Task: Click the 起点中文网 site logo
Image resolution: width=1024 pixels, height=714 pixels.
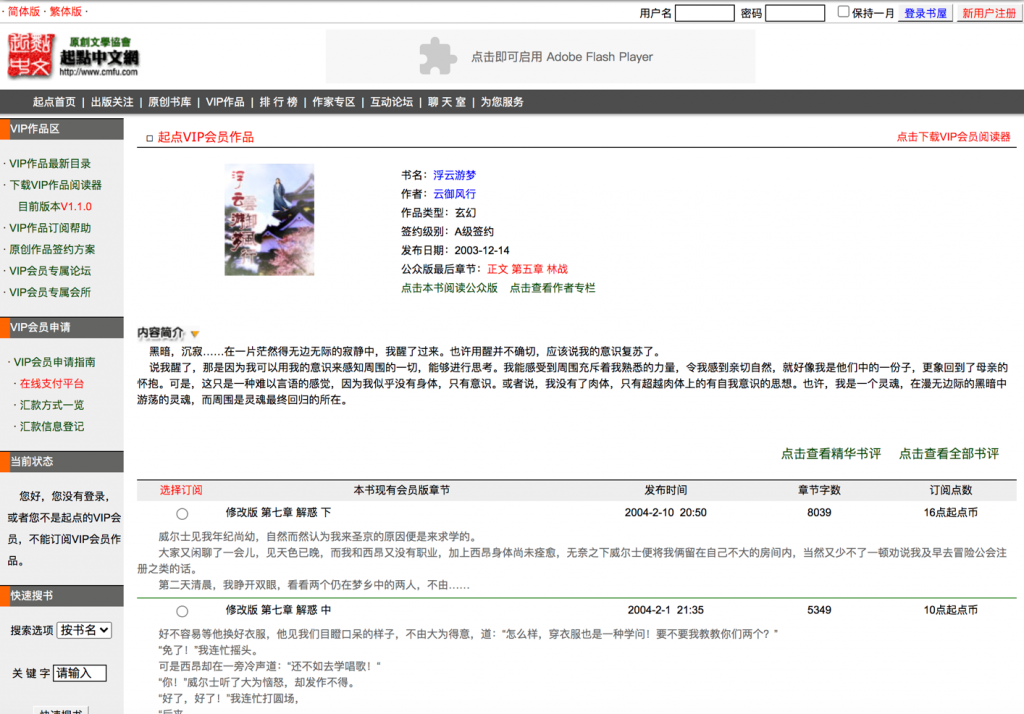Action: point(73,56)
